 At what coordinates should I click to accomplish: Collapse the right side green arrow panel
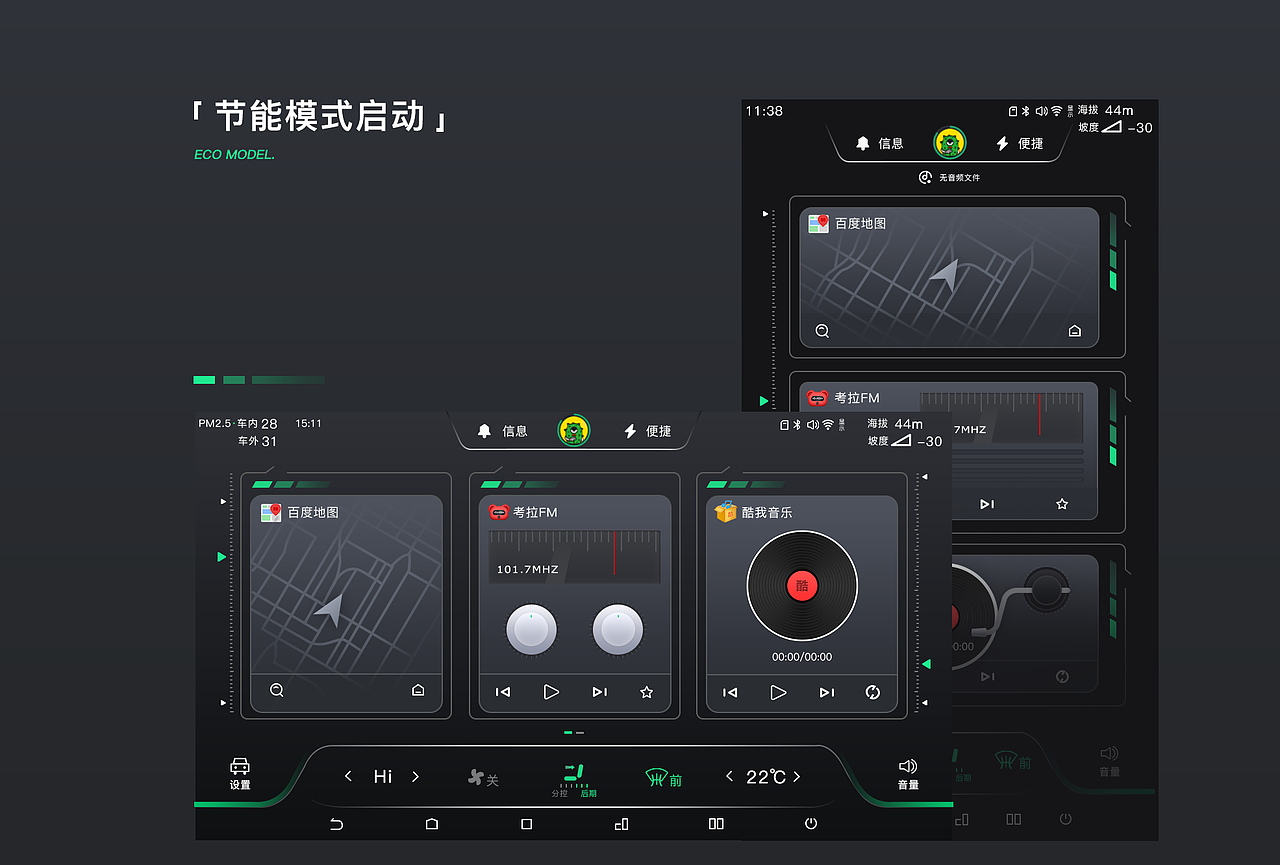926,663
